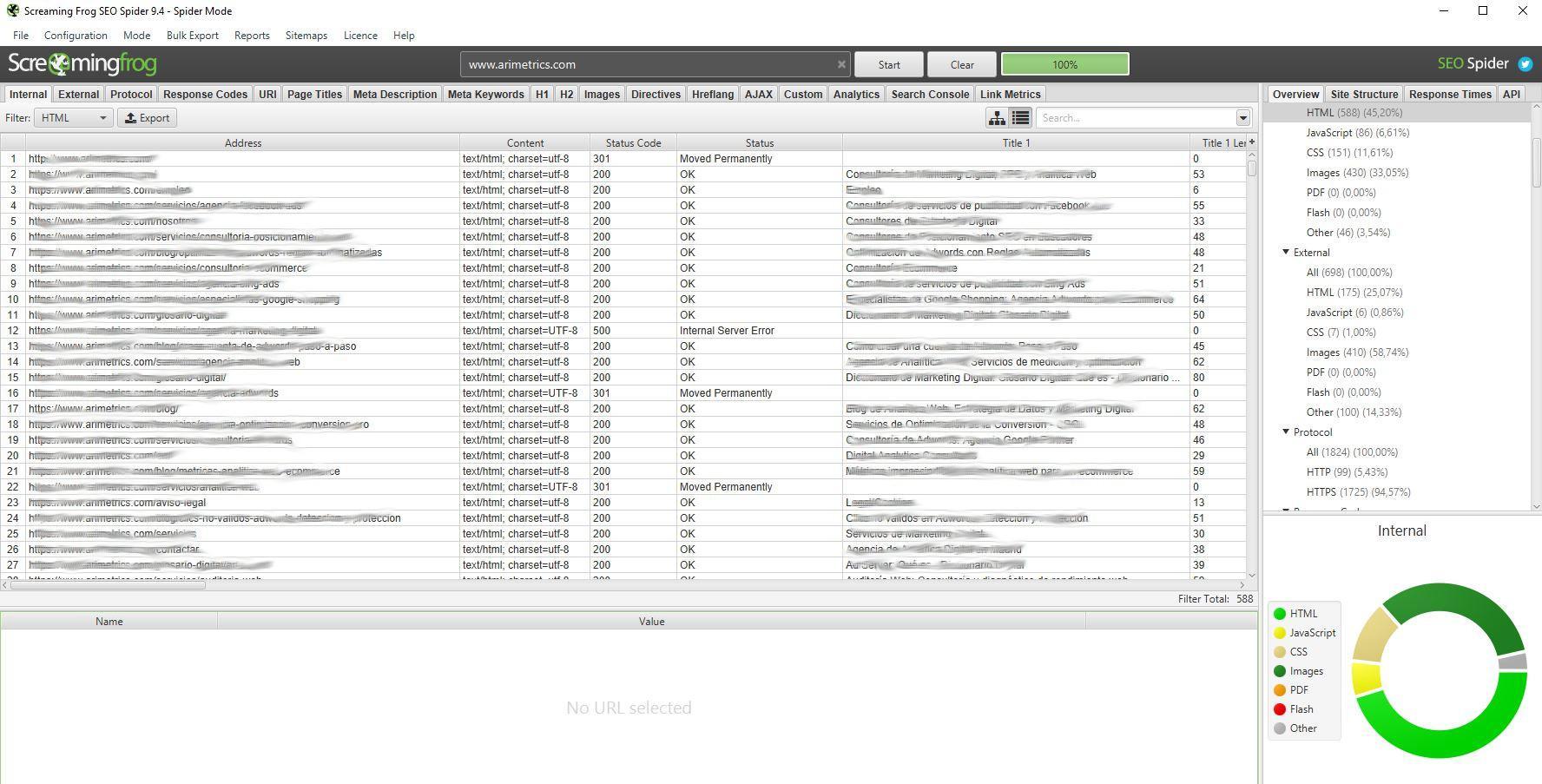Sort by Address column header

click(242, 143)
